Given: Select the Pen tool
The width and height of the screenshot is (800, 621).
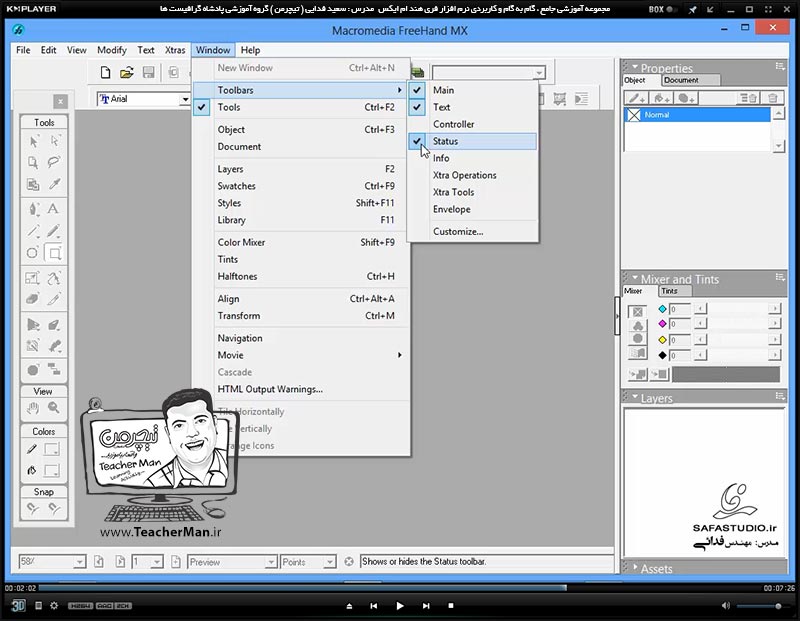Looking at the screenshot, I should click(33, 209).
